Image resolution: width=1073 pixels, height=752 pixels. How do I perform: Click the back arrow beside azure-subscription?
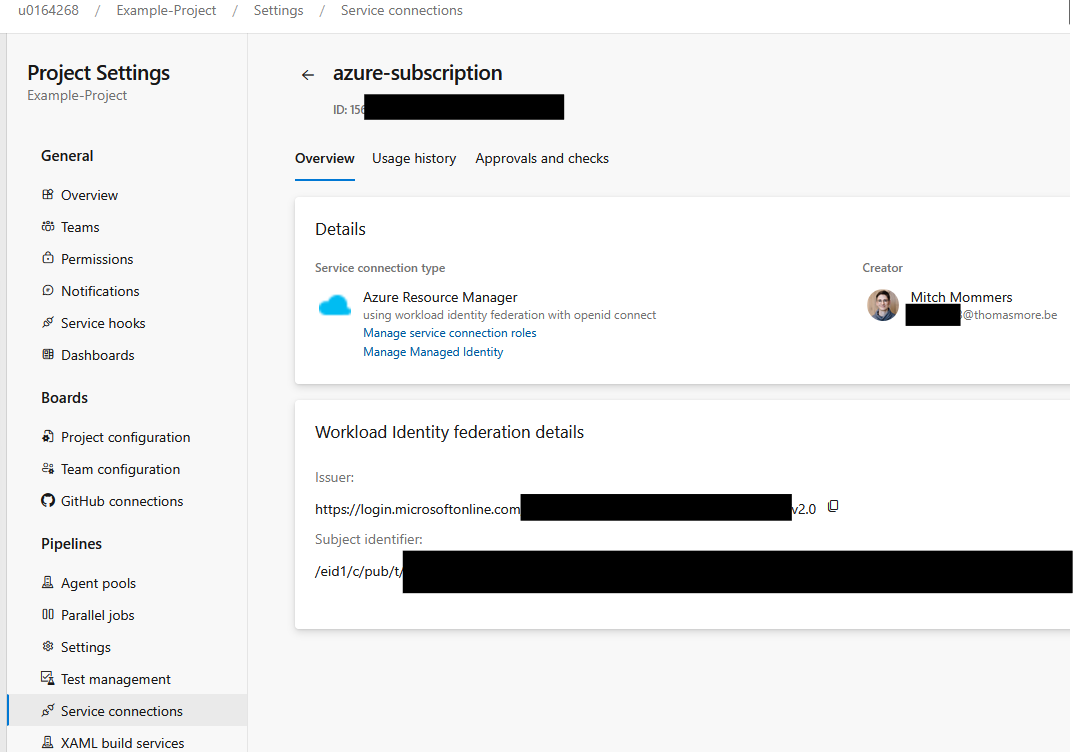(308, 75)
